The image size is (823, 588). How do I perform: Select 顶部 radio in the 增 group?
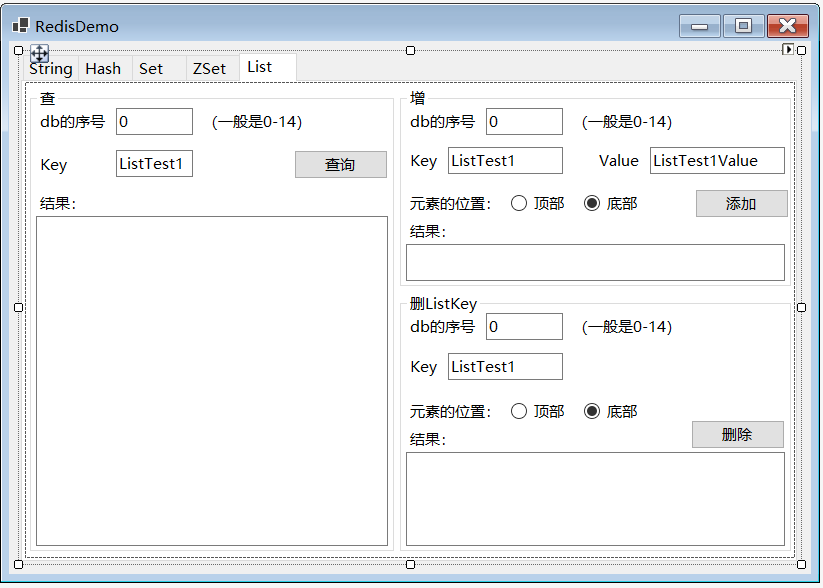click(537, 203)
